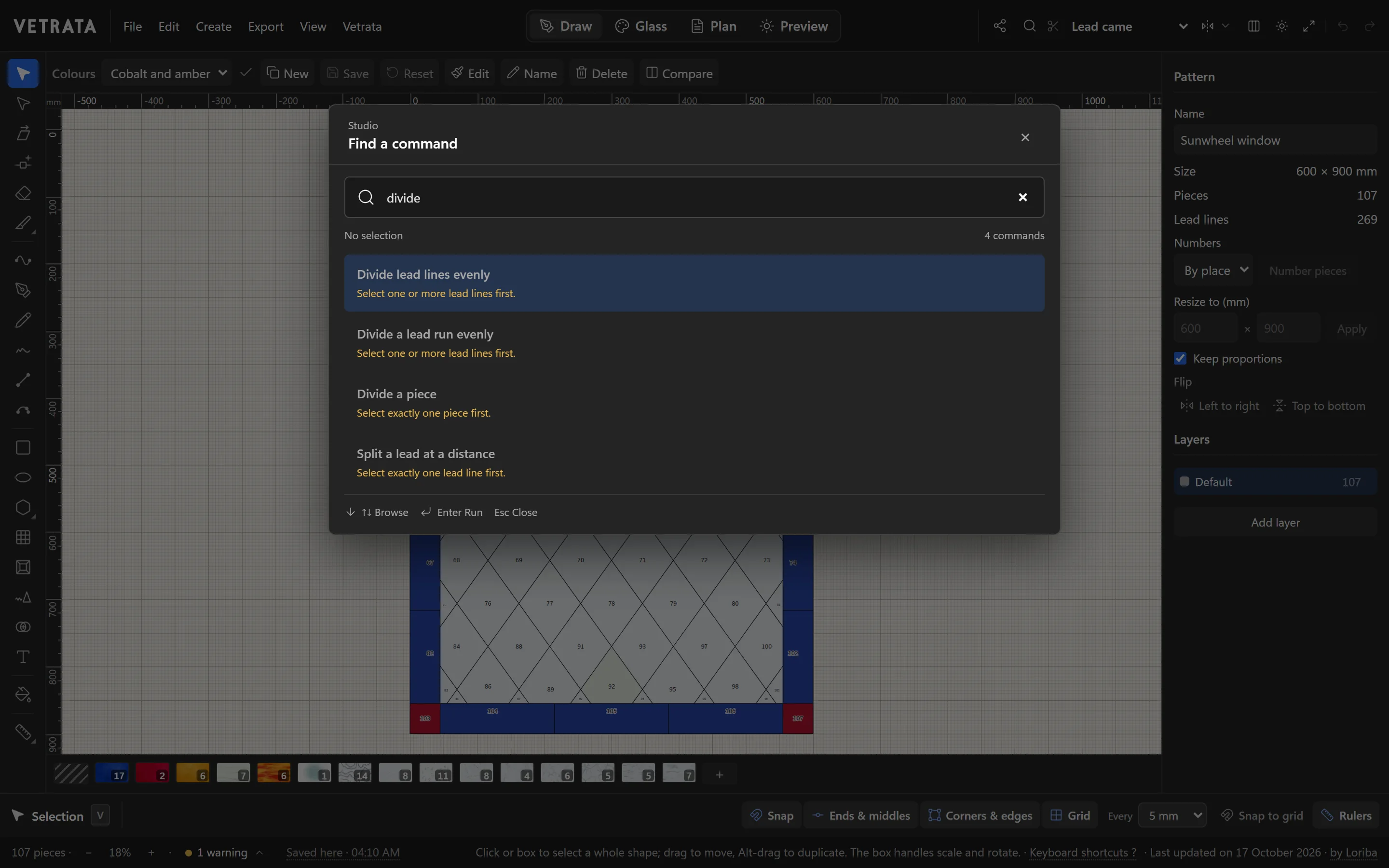The height and width of the screenshot is (868, 1389).
Task: Click the share icon in top bar
Action: (x=1000, y=26)
